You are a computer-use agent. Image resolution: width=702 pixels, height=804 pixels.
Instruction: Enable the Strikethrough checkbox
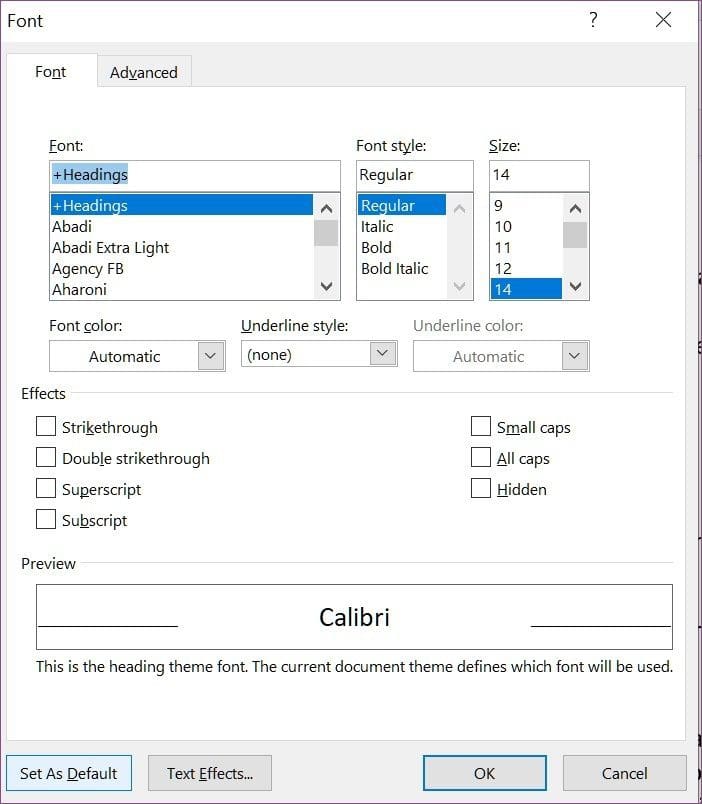46,426
